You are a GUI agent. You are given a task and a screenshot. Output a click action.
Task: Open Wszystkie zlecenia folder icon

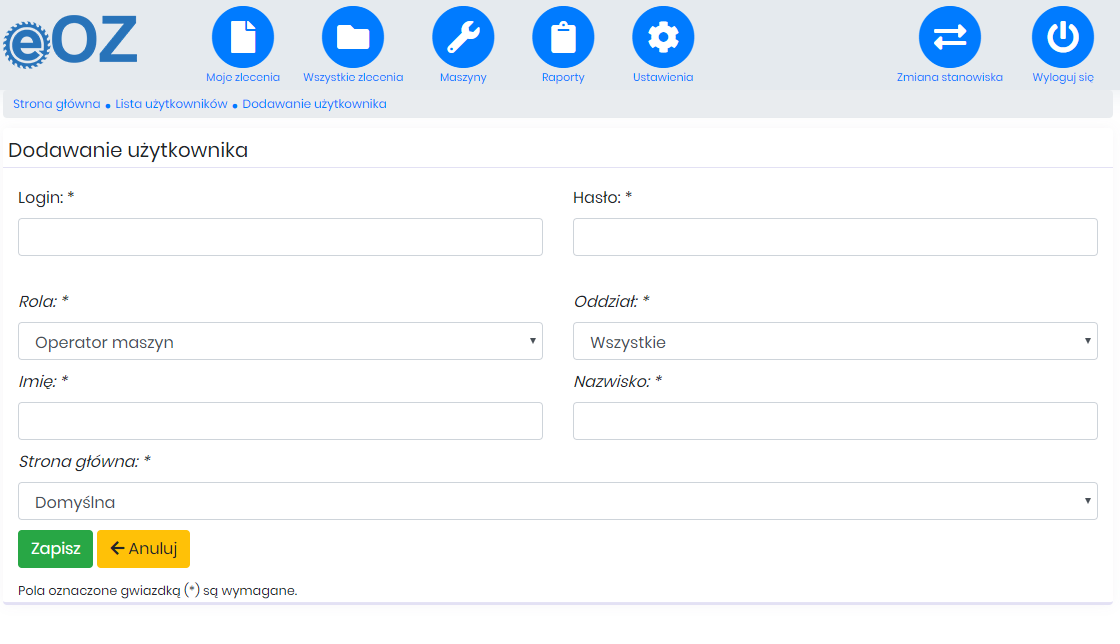tap(353, 37)
